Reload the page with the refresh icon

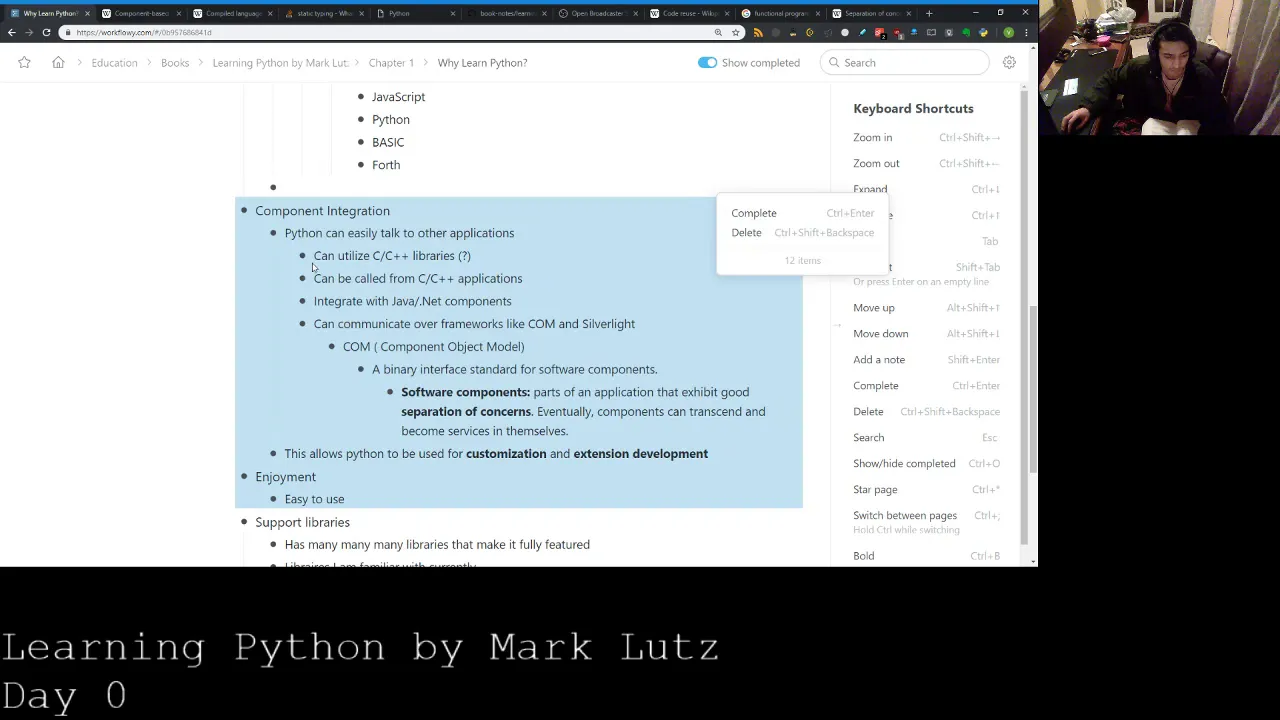click(x=46, y=32)
